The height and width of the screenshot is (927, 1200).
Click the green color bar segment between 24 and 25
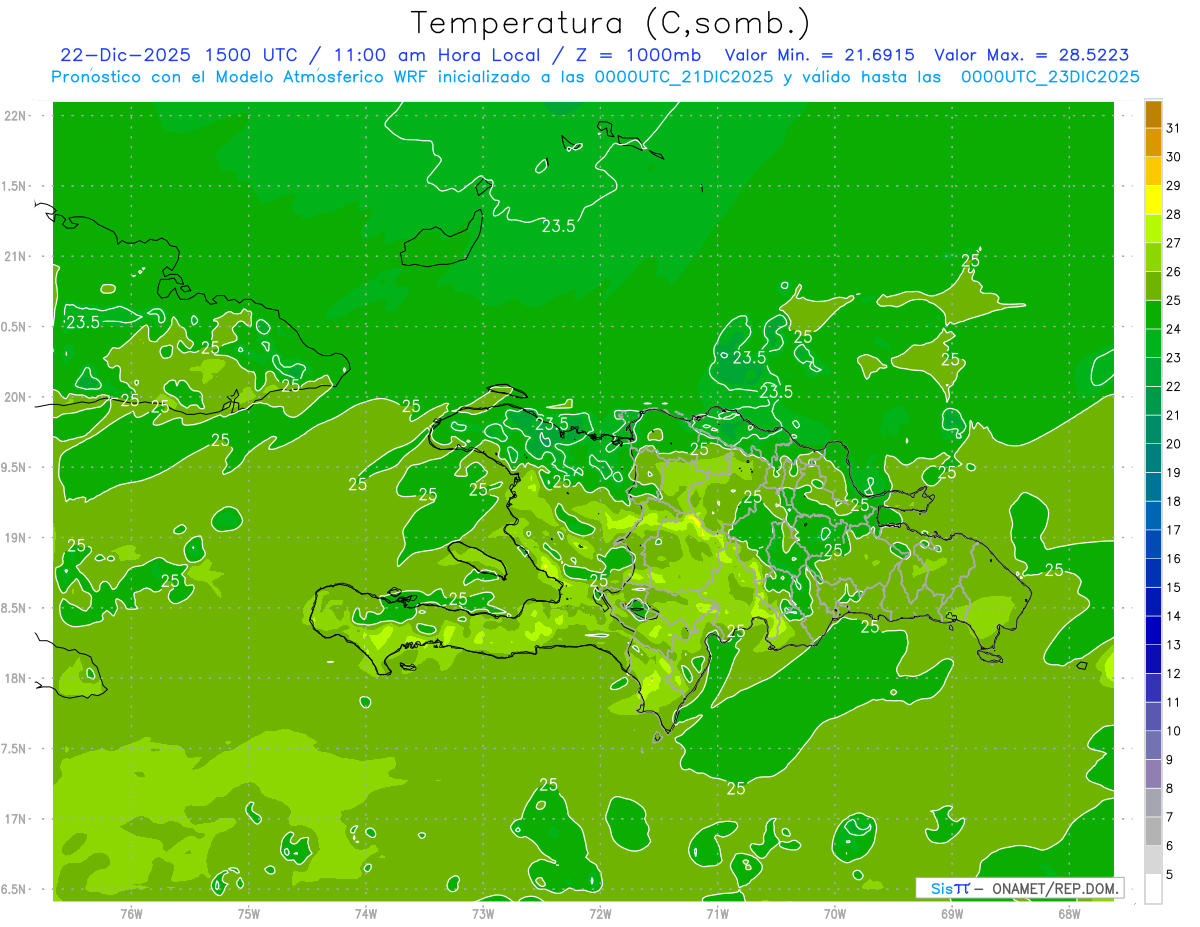[1153, 316]
